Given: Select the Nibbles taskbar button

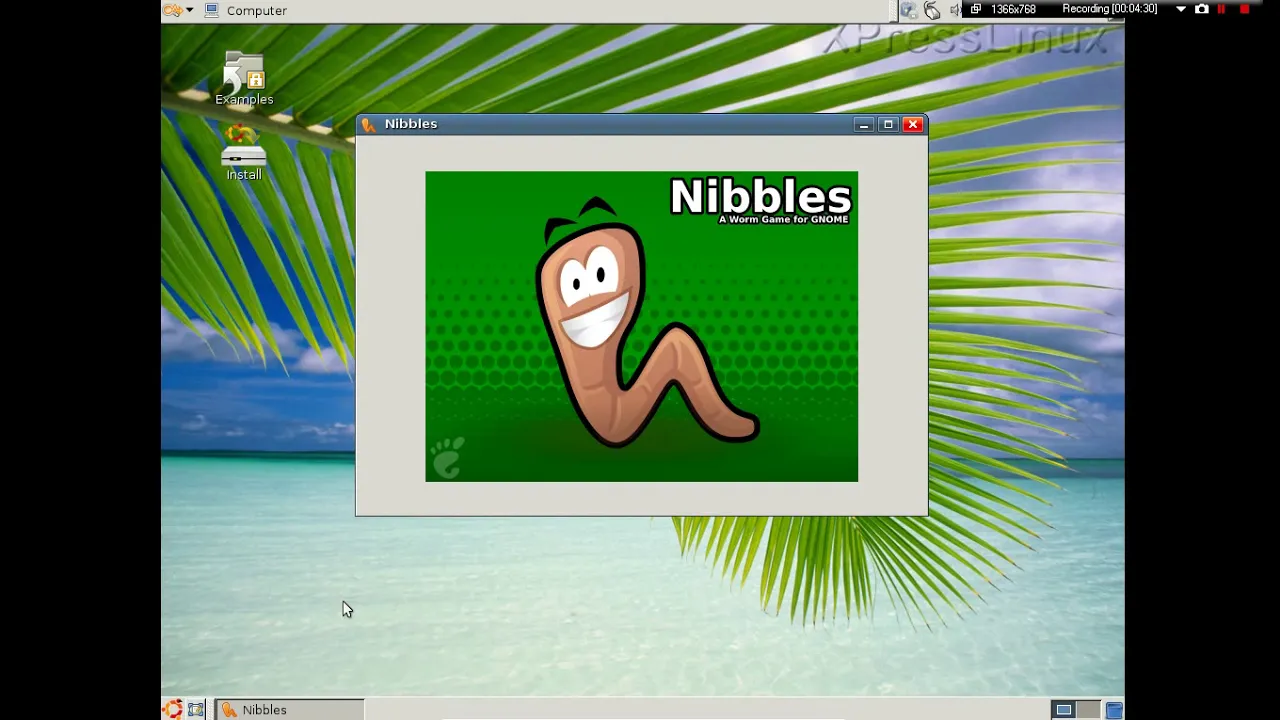Looking at the screenshot, I should click(x=290, y=709).
